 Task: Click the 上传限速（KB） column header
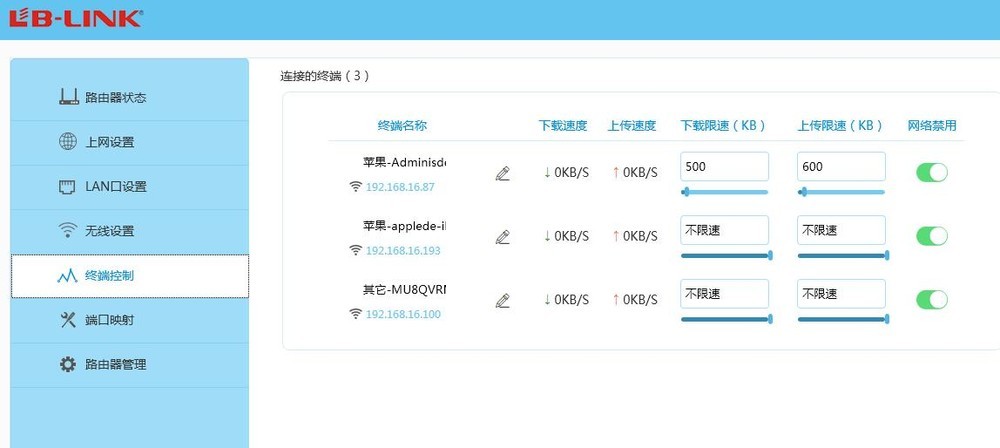click(840, 126)
